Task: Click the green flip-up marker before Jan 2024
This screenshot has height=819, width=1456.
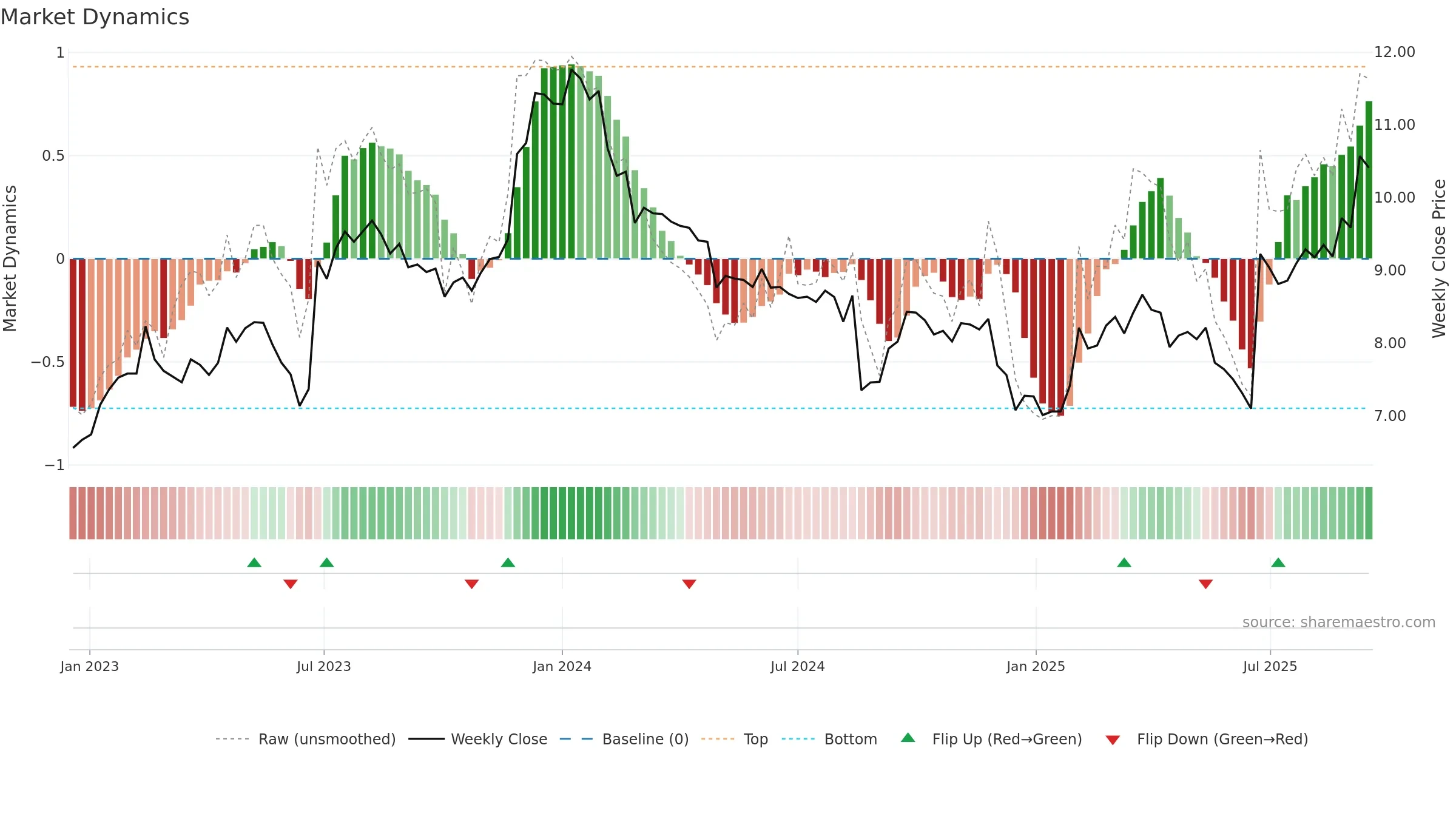Action: point(508,562)
